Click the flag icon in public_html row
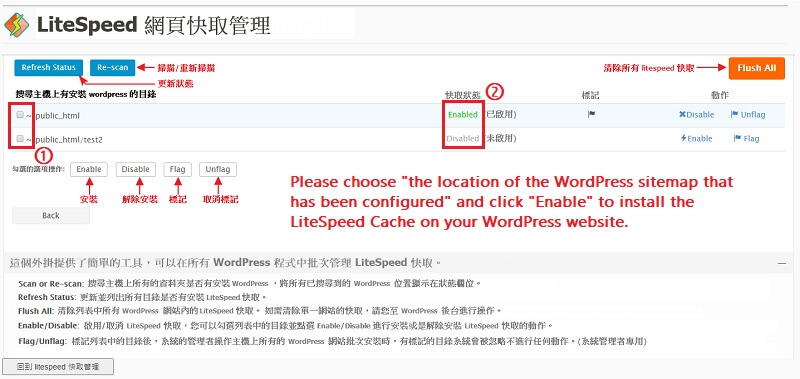This screenshot has height=379, width=800. click(x=591, y=114)
